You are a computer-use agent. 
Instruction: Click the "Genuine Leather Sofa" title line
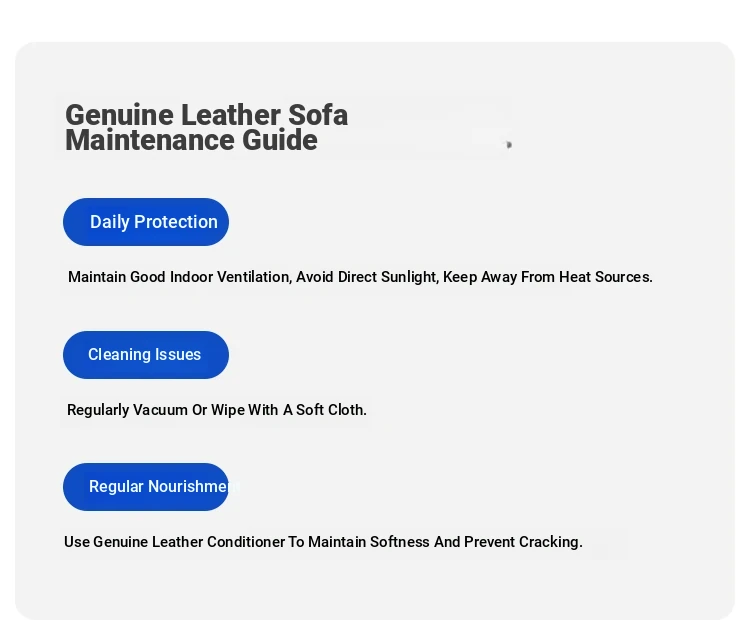pos(206,115)
